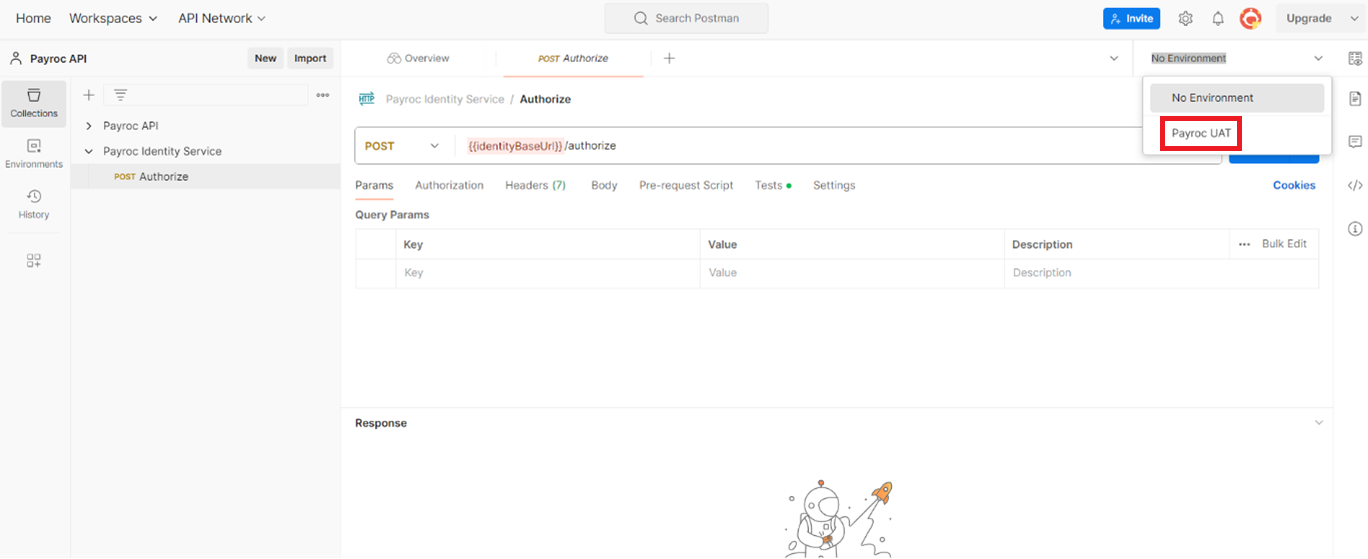Click the code snippet icon
Screen dimensions: 1368x559
click(1355, 185)
